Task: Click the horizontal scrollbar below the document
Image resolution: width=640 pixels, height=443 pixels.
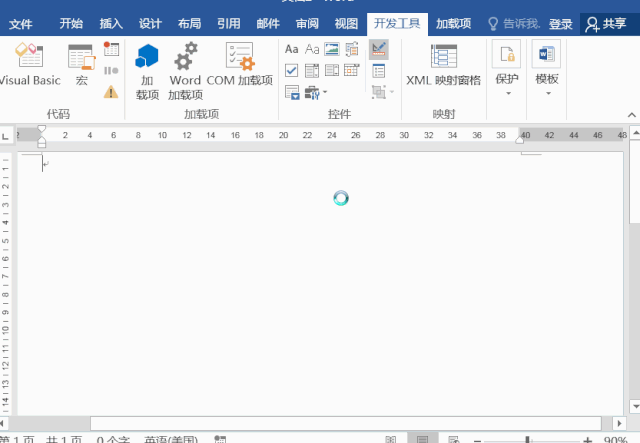Action: point(350,423)
